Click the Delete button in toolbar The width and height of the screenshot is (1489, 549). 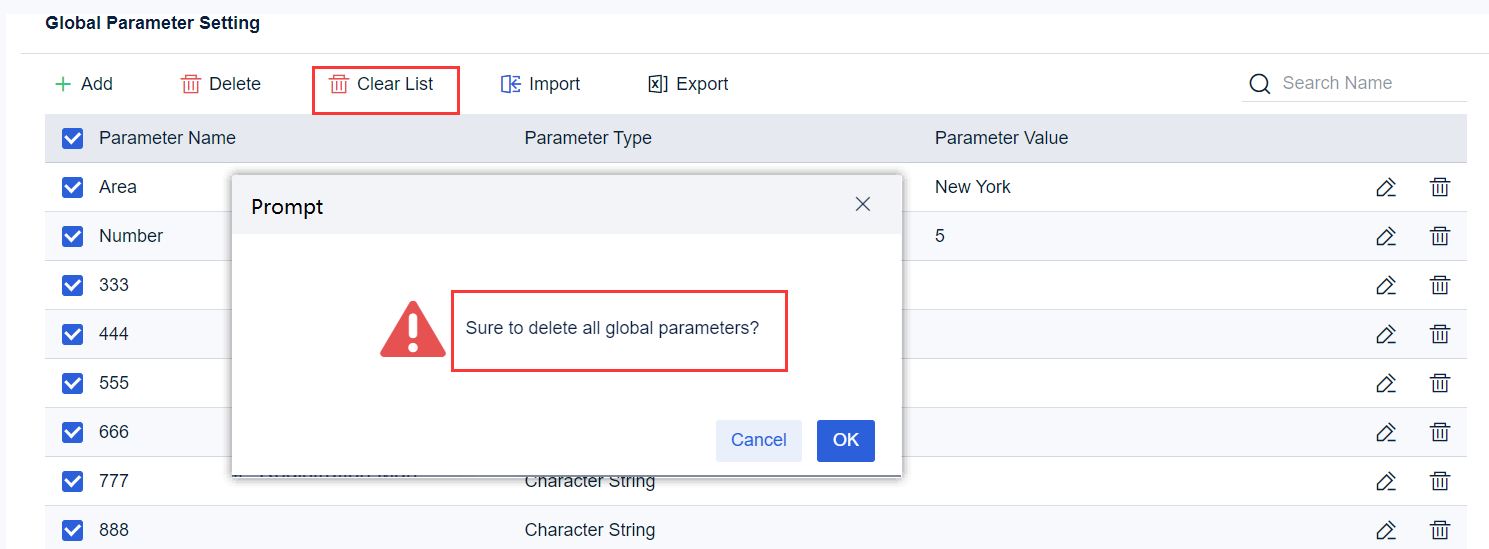(x=221, y=84)
